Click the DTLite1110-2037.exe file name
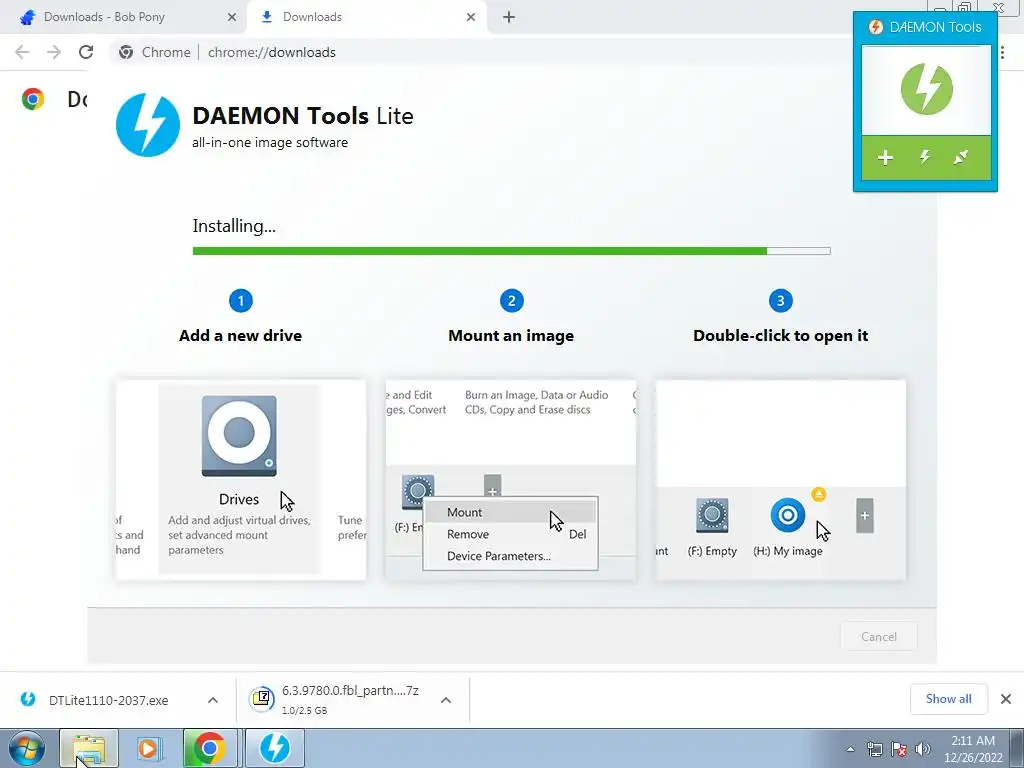 point(108,700)
